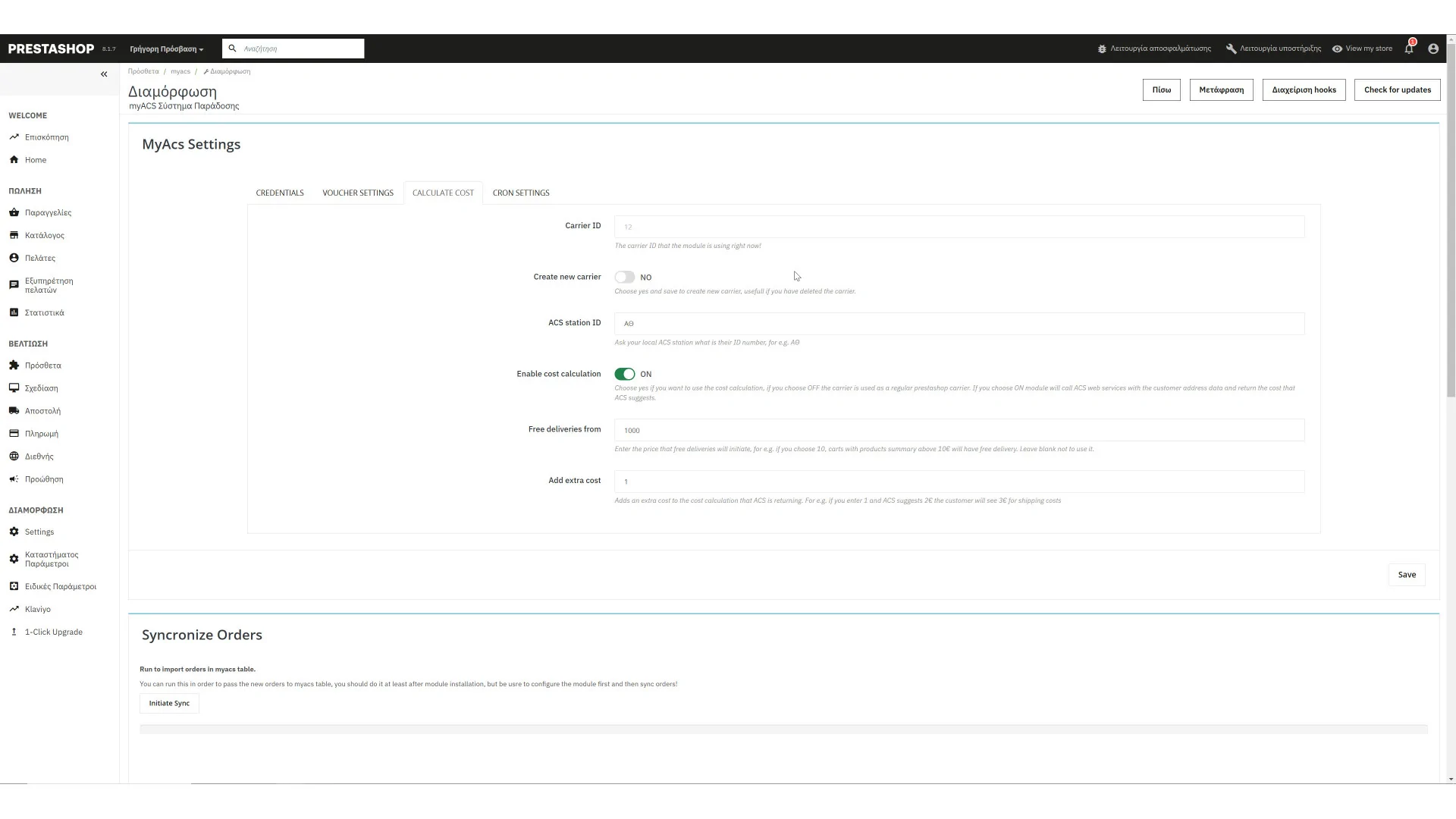Image resolution: width=1456 pixels, height=819 pixels.
Task: Open the CRON SETTINGS tab
Action: click(521, 193)
